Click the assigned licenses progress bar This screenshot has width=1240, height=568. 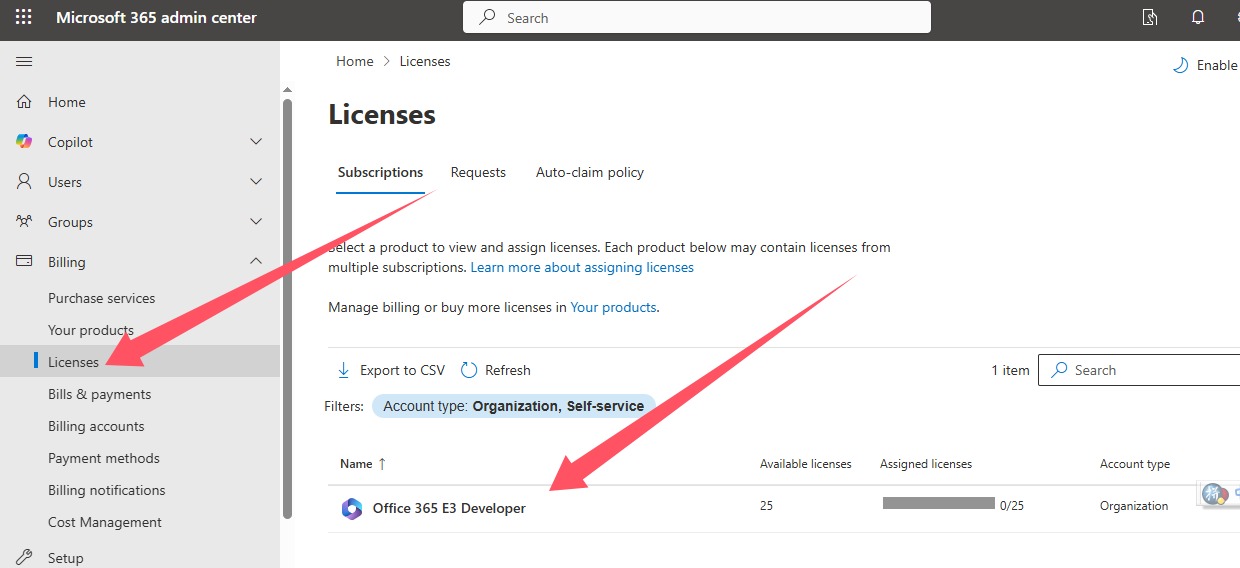tap(938, 503)
